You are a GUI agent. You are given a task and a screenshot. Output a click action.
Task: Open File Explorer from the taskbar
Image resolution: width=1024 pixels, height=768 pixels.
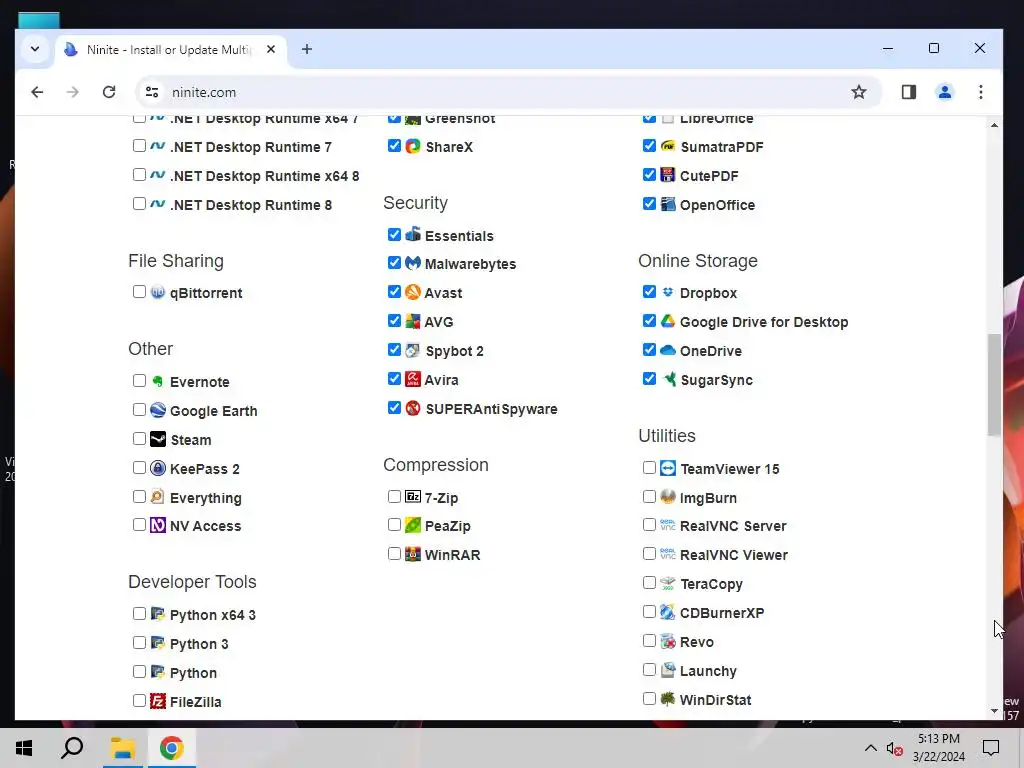click(122, 748)
